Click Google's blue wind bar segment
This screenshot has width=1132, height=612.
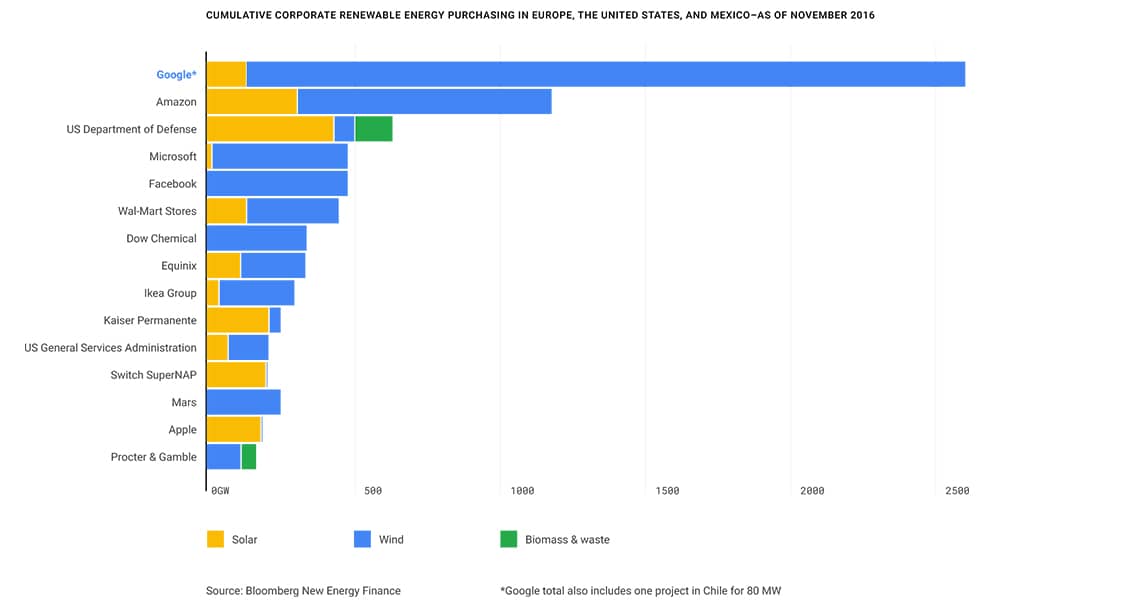click(x=606, y=74)
